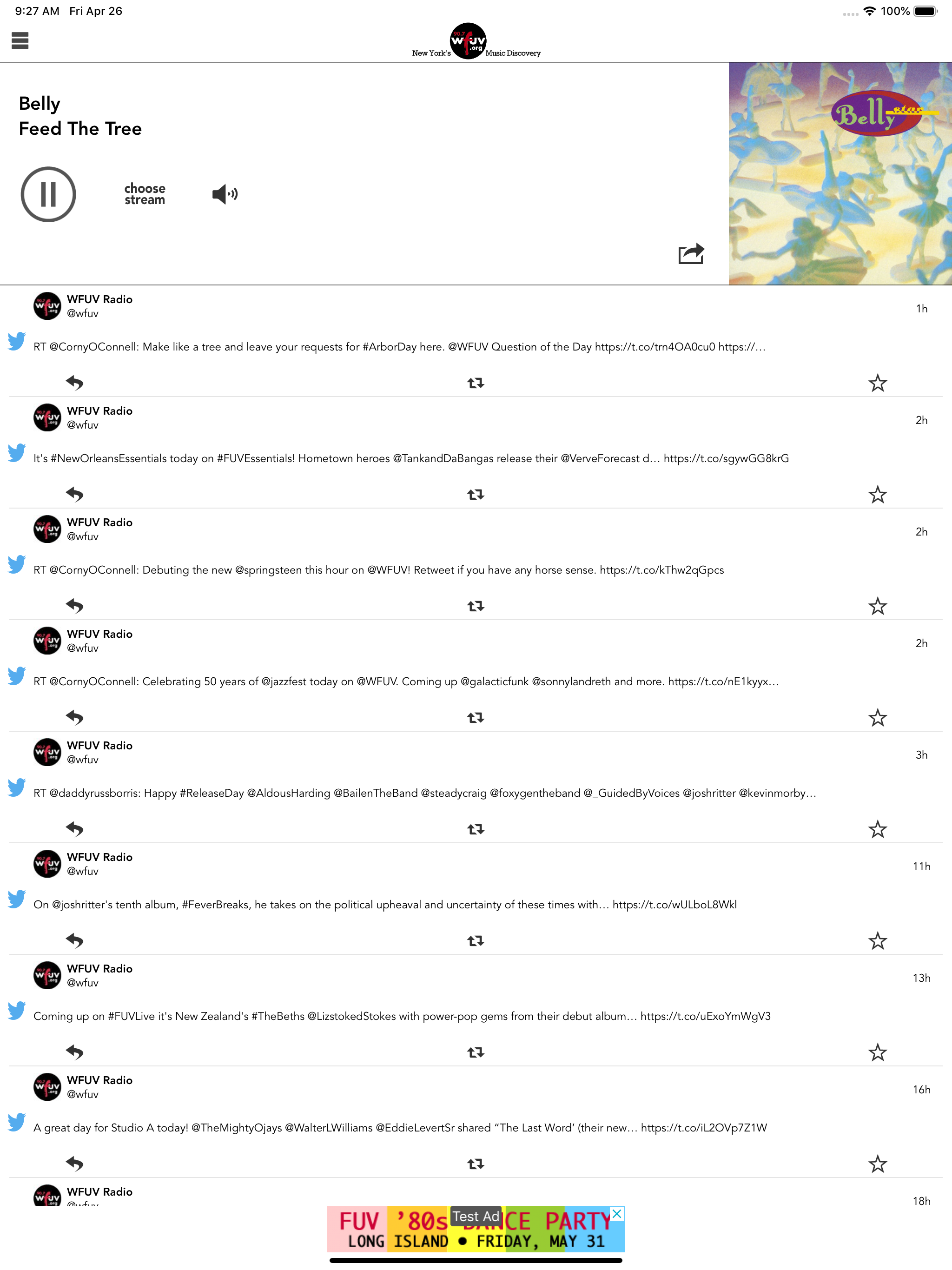Open WFUV Radio profile on first tweet
The height and width of the screenshot is (1270, 952).
[99, 299]
